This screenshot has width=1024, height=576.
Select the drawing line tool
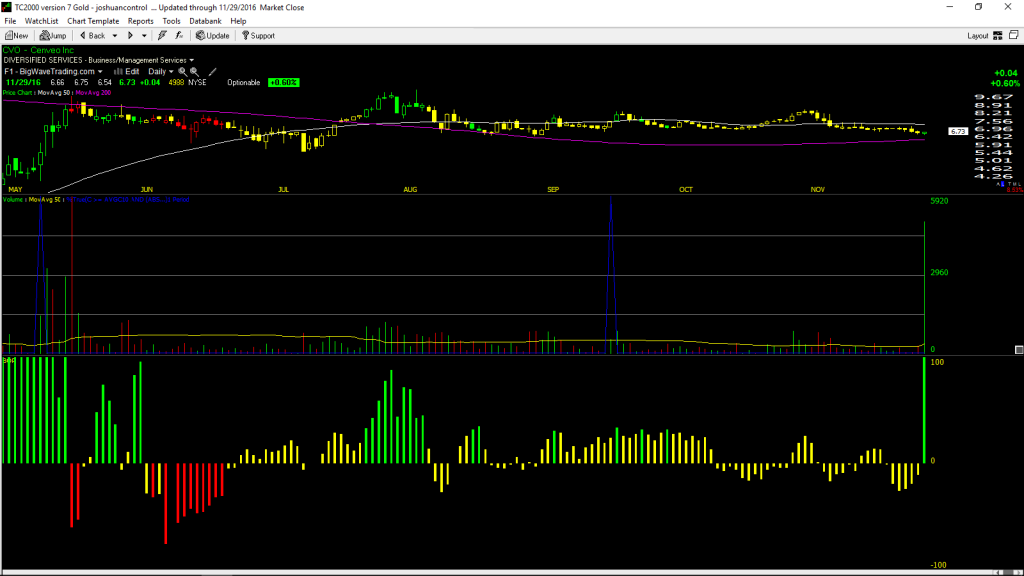coord(212,72)
